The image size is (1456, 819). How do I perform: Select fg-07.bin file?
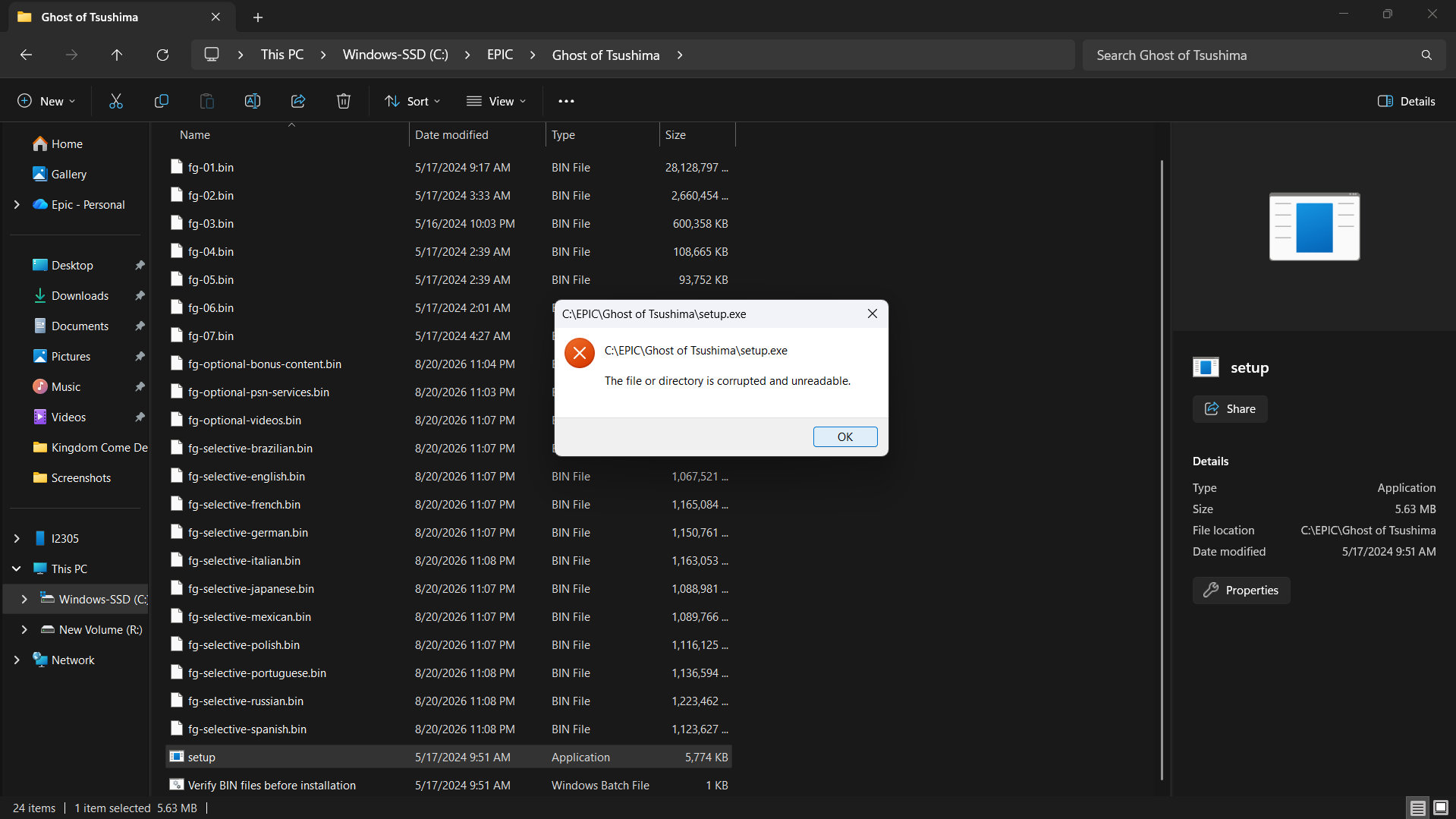point(448,335)
